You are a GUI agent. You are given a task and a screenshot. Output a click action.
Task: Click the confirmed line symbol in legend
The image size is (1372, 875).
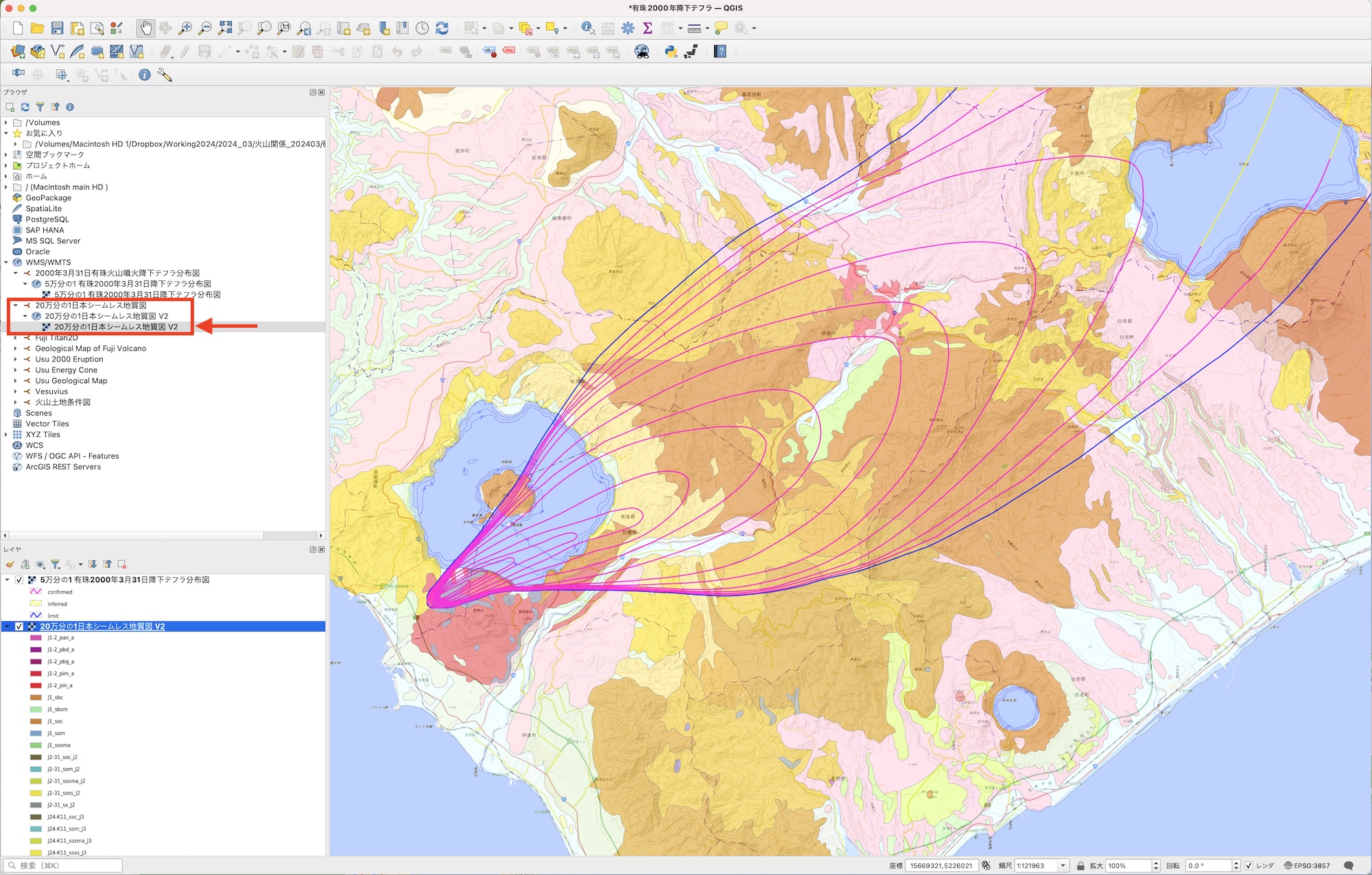(36, 592)
